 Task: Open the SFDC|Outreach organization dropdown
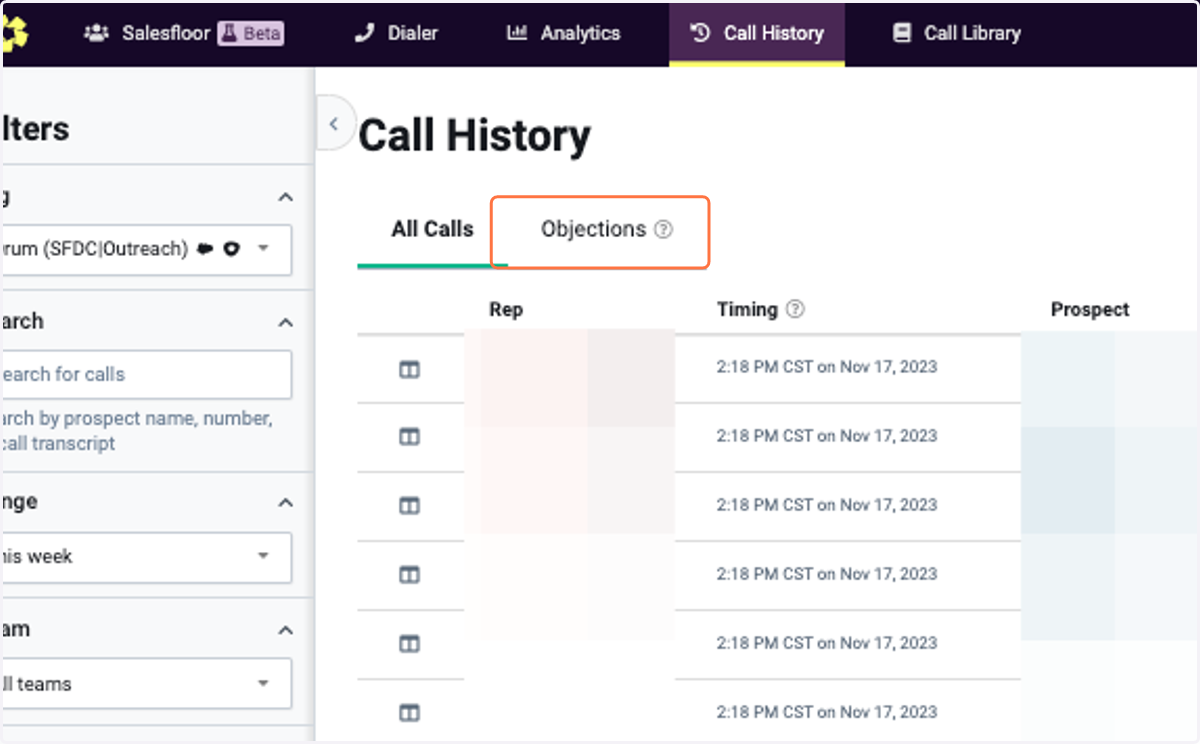tap(147, 249)
